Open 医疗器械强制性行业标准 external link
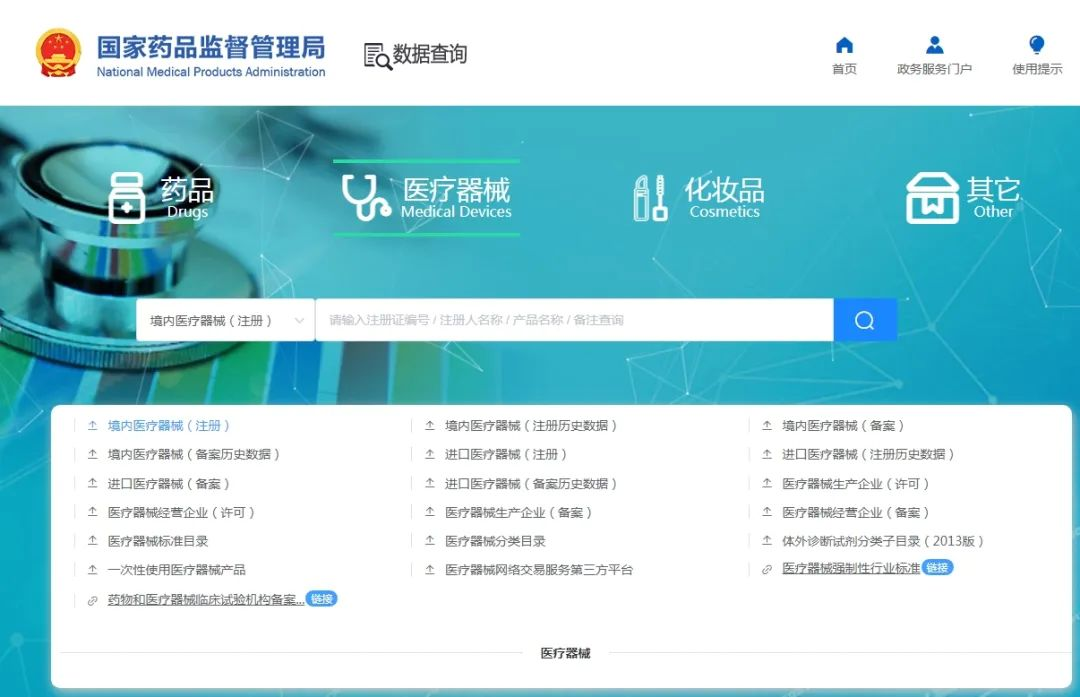Screen dimensions: 1080x697 pyautogui.click(x=850, y=569)
